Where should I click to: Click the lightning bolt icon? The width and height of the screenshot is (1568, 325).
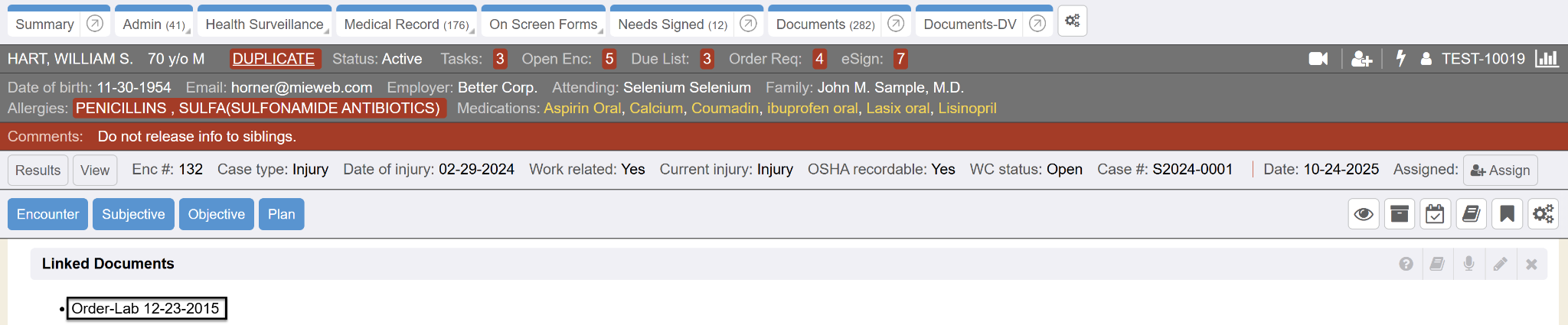click(1400, 59)
